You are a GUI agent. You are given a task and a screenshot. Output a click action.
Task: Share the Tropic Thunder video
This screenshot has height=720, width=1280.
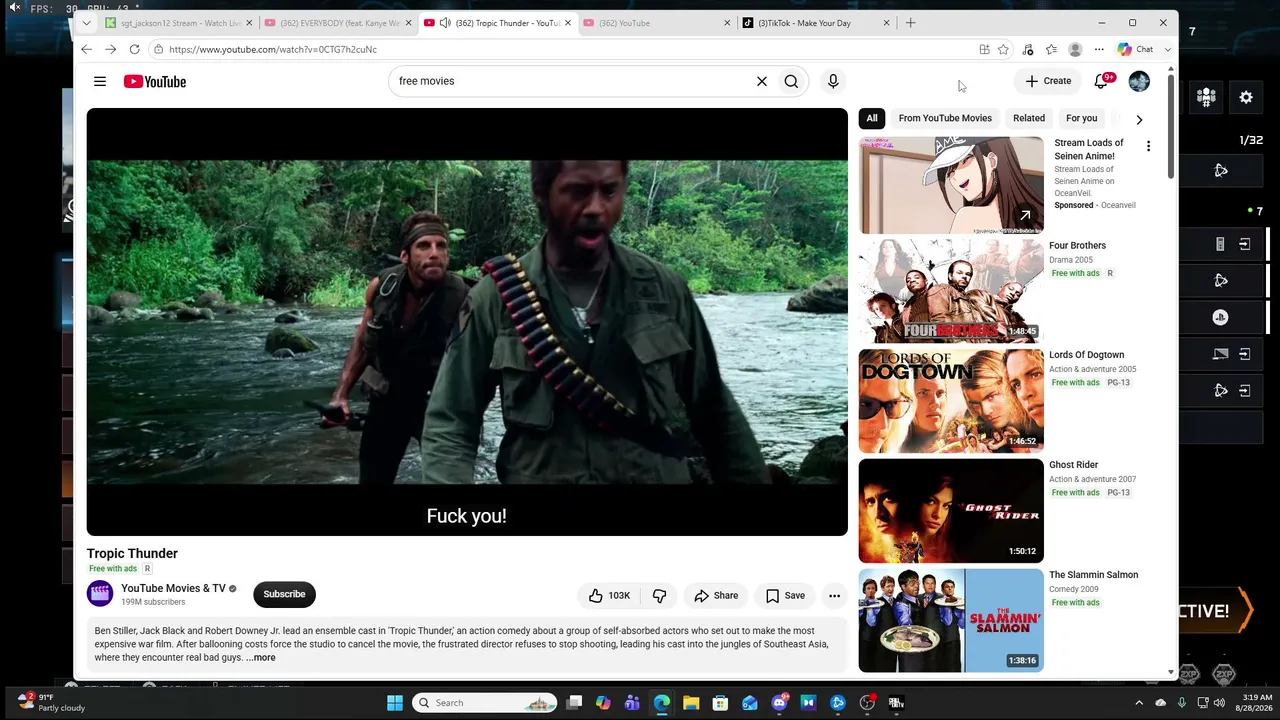point(716,596)
